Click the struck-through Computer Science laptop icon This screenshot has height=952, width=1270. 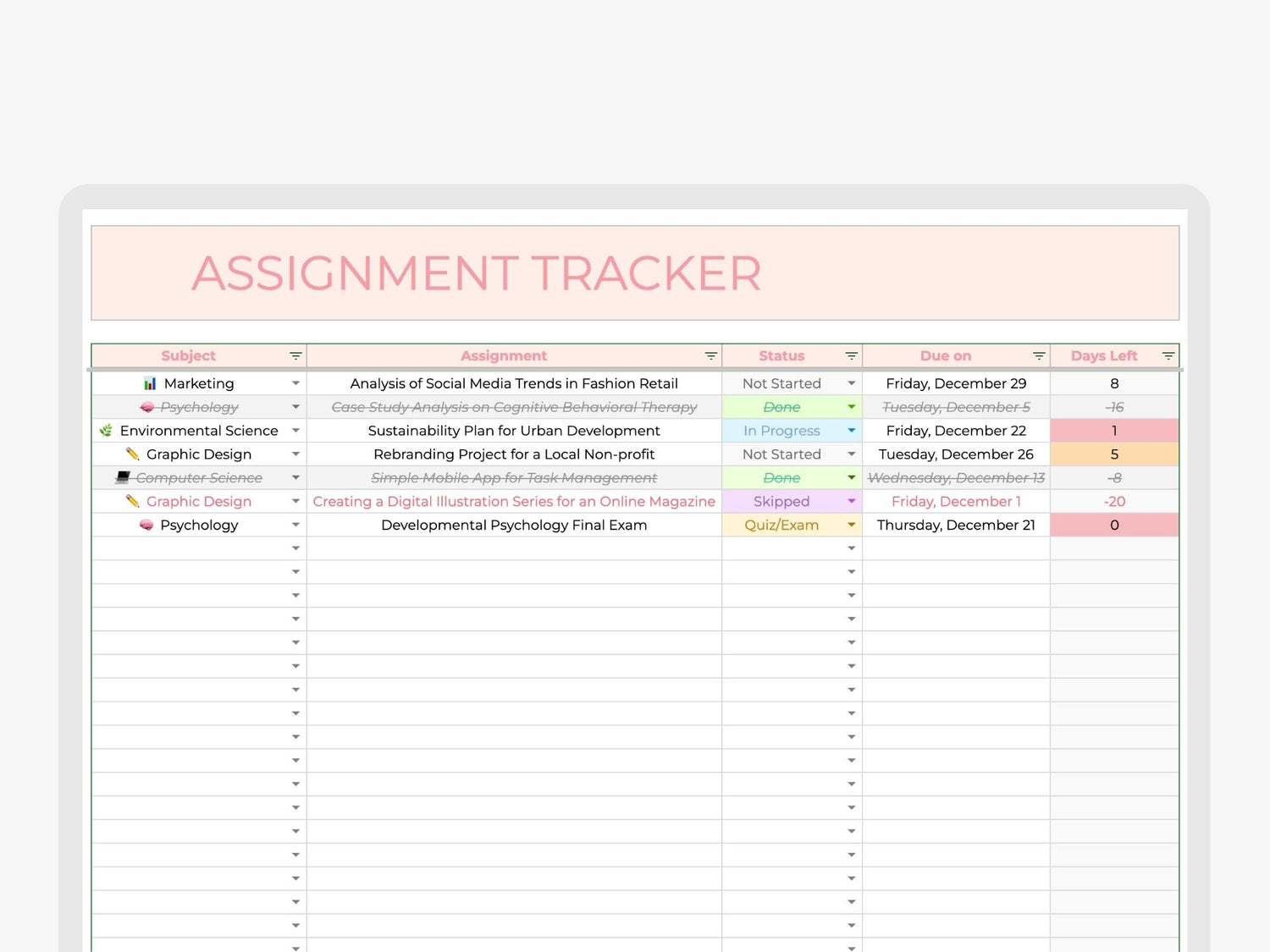pyautogui.click(x=123, y=478)
